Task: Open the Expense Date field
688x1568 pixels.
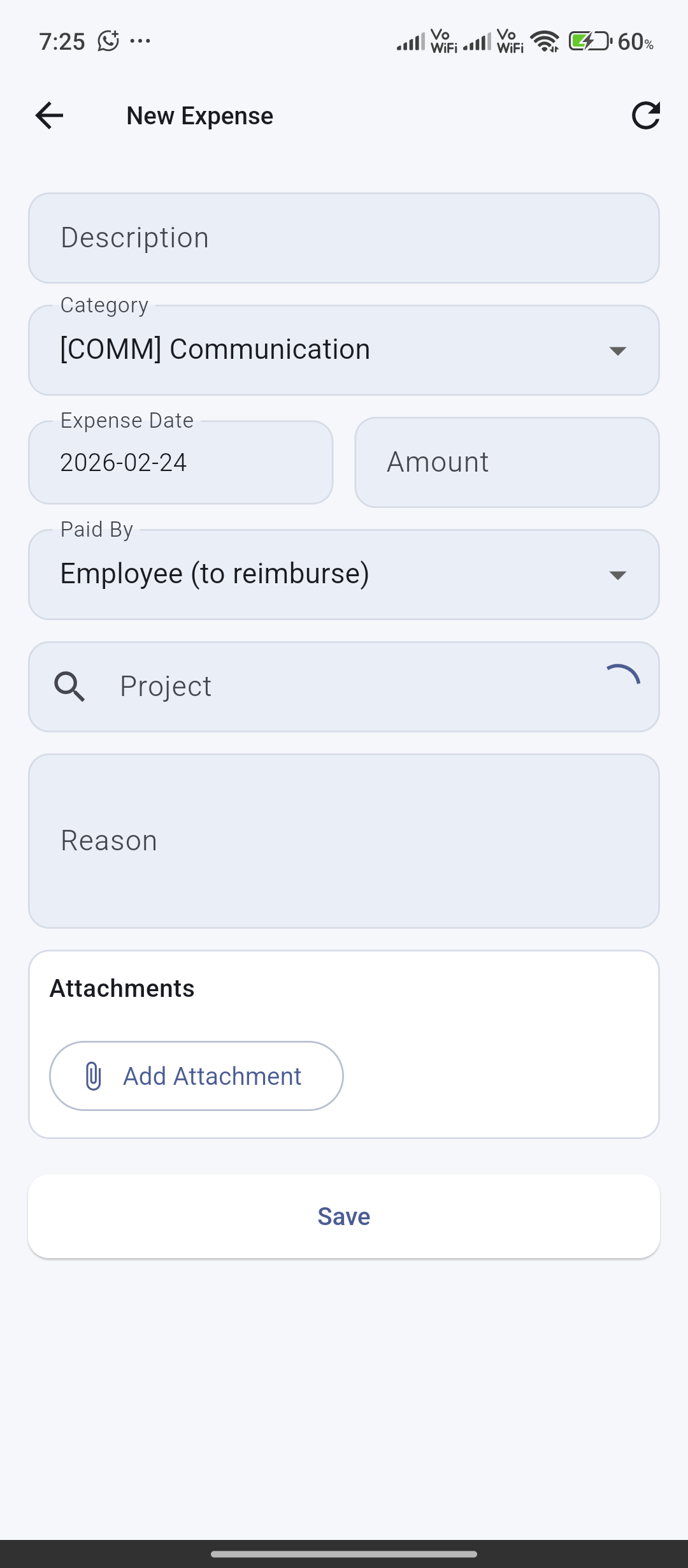Action: point(181,462)
